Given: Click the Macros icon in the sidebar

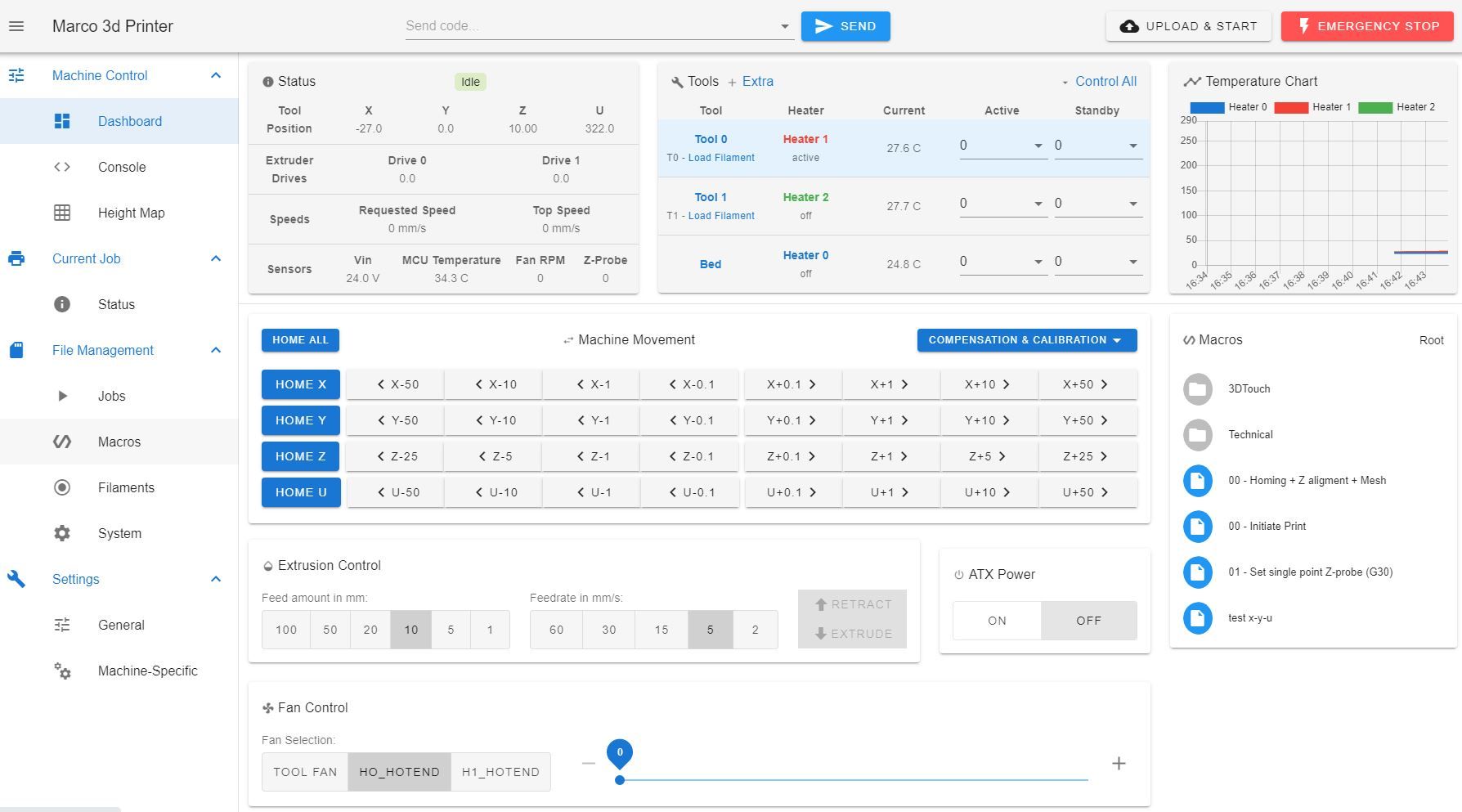Looking at the screenshot, I should 62,442.
